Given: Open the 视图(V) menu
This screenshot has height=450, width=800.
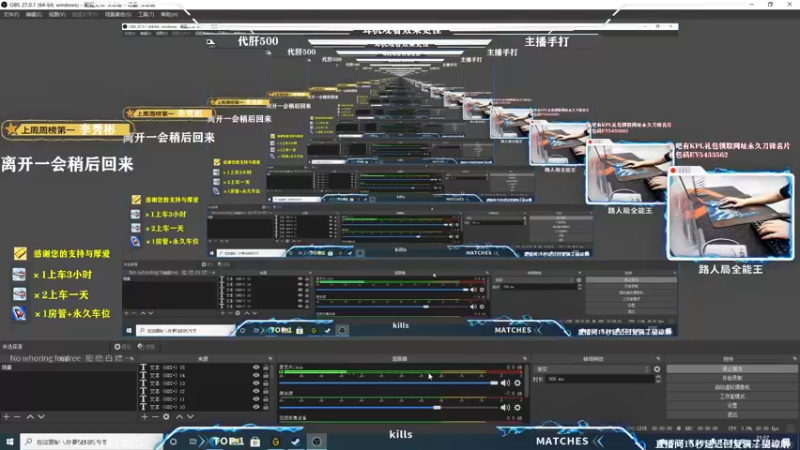Looking at the screenshot, I should 57,15.
